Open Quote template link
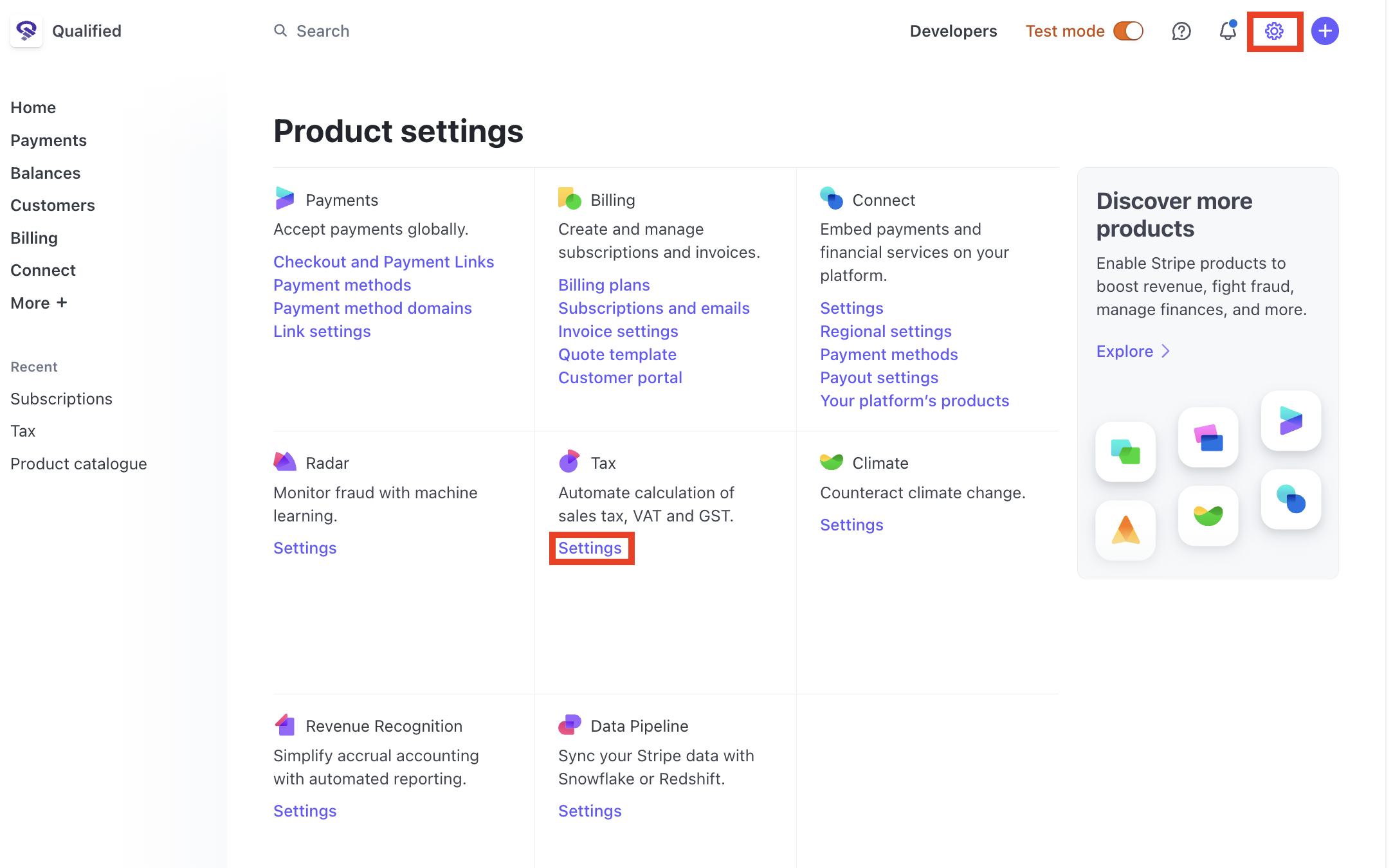 (617, 354)
